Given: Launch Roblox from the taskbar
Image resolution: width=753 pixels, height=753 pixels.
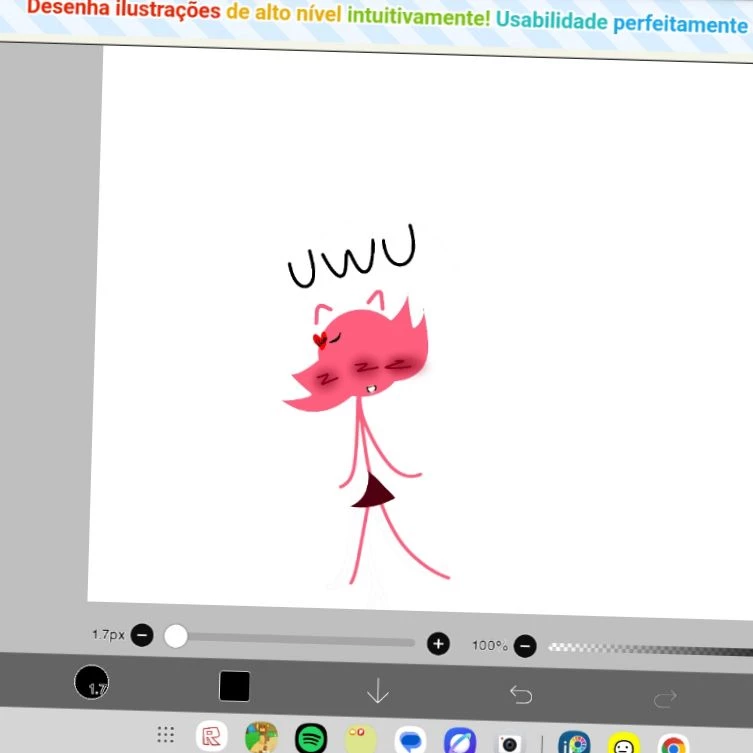Looking at the screenshot, I should click(x=212, y=736).
